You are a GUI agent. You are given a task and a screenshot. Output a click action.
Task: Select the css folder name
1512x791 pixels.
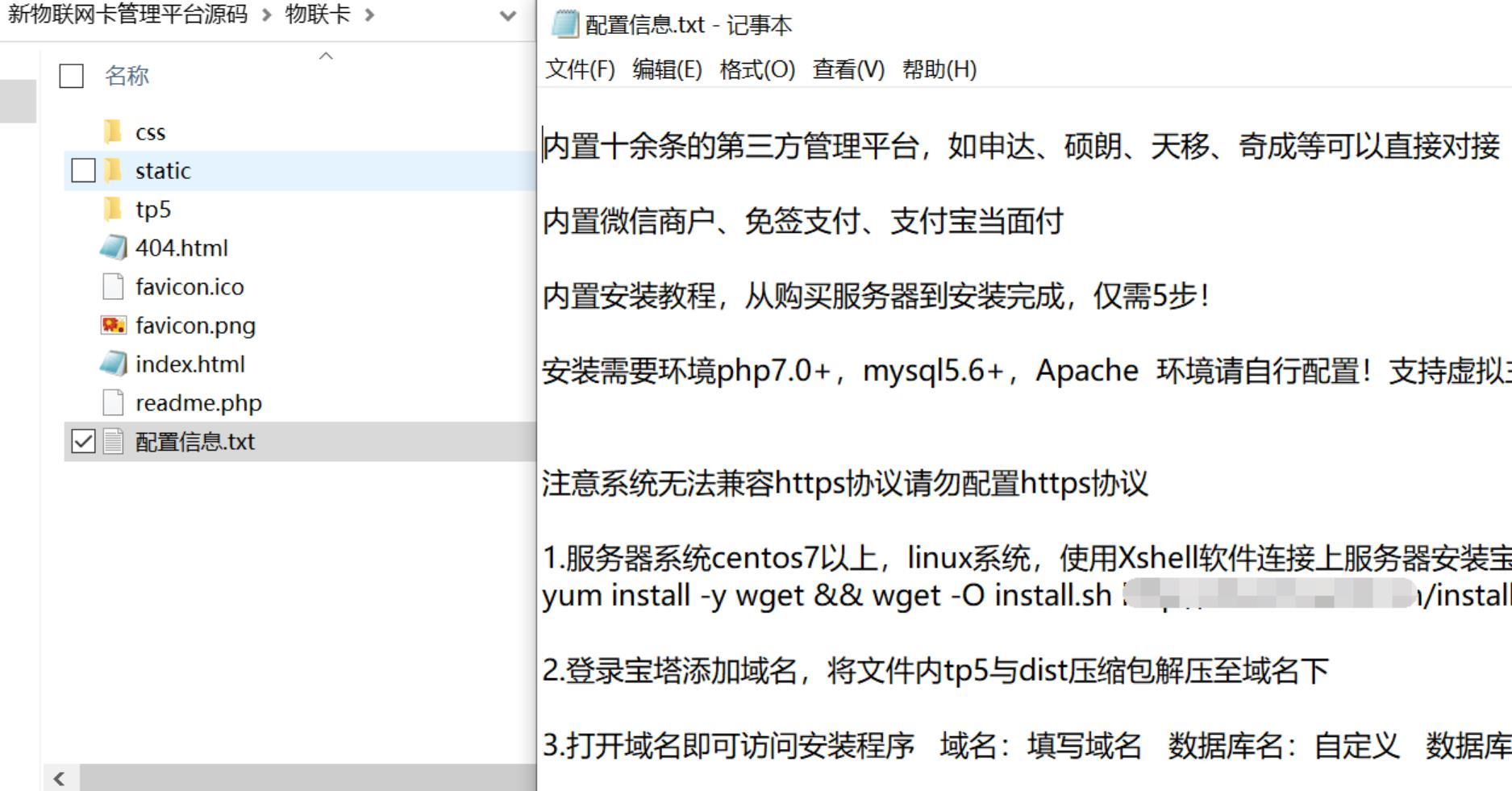[150, 131]
